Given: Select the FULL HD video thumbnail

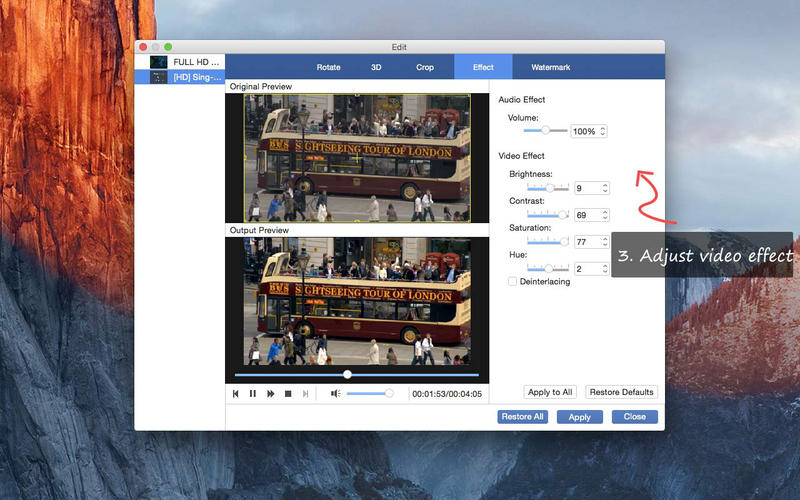Looking at the screenshot, I should click(x=159, y=62).
